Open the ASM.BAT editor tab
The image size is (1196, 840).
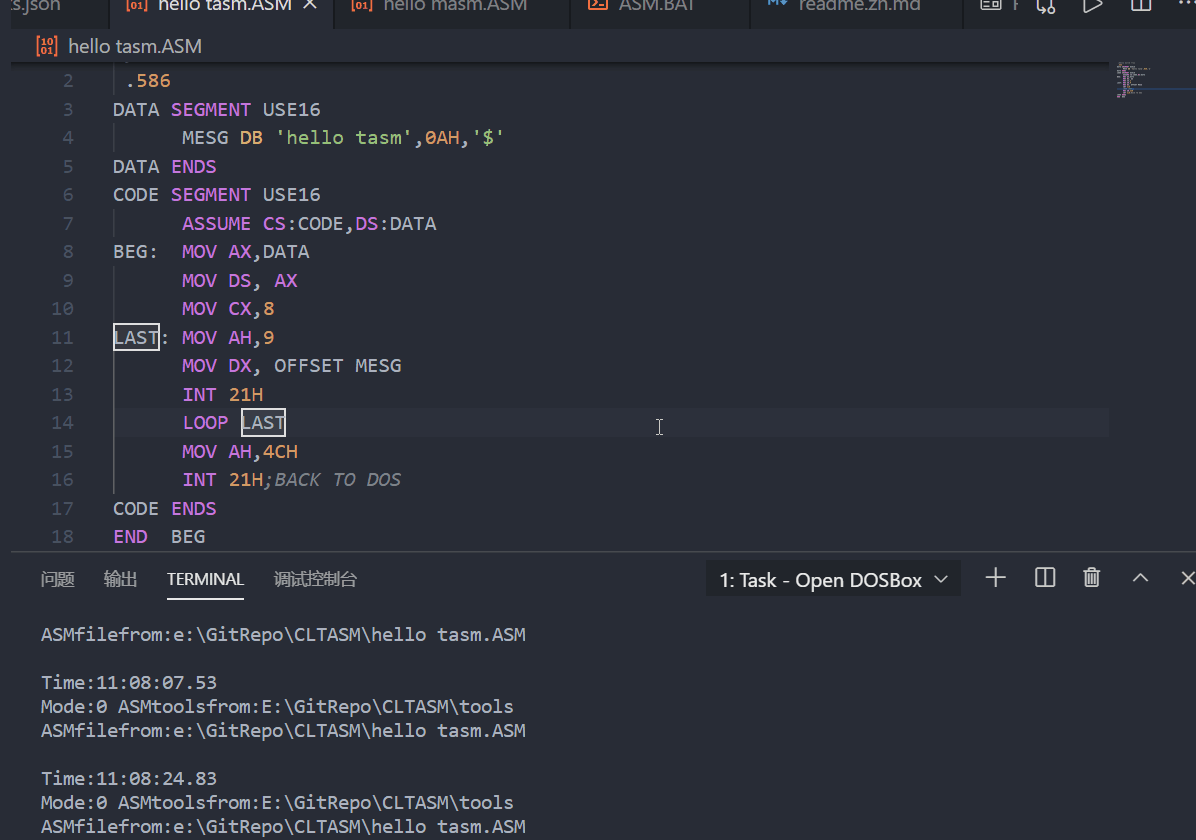pos(660,6)
